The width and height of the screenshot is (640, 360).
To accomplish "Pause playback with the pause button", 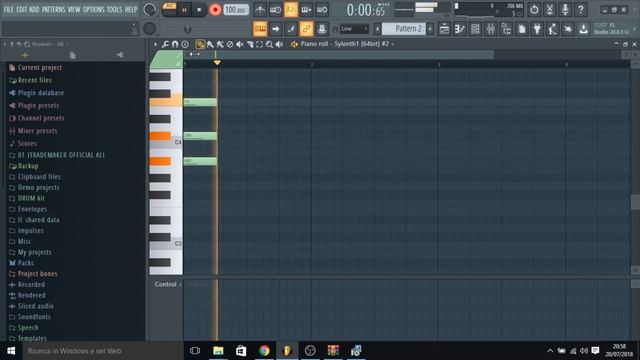I will point(184,10).
